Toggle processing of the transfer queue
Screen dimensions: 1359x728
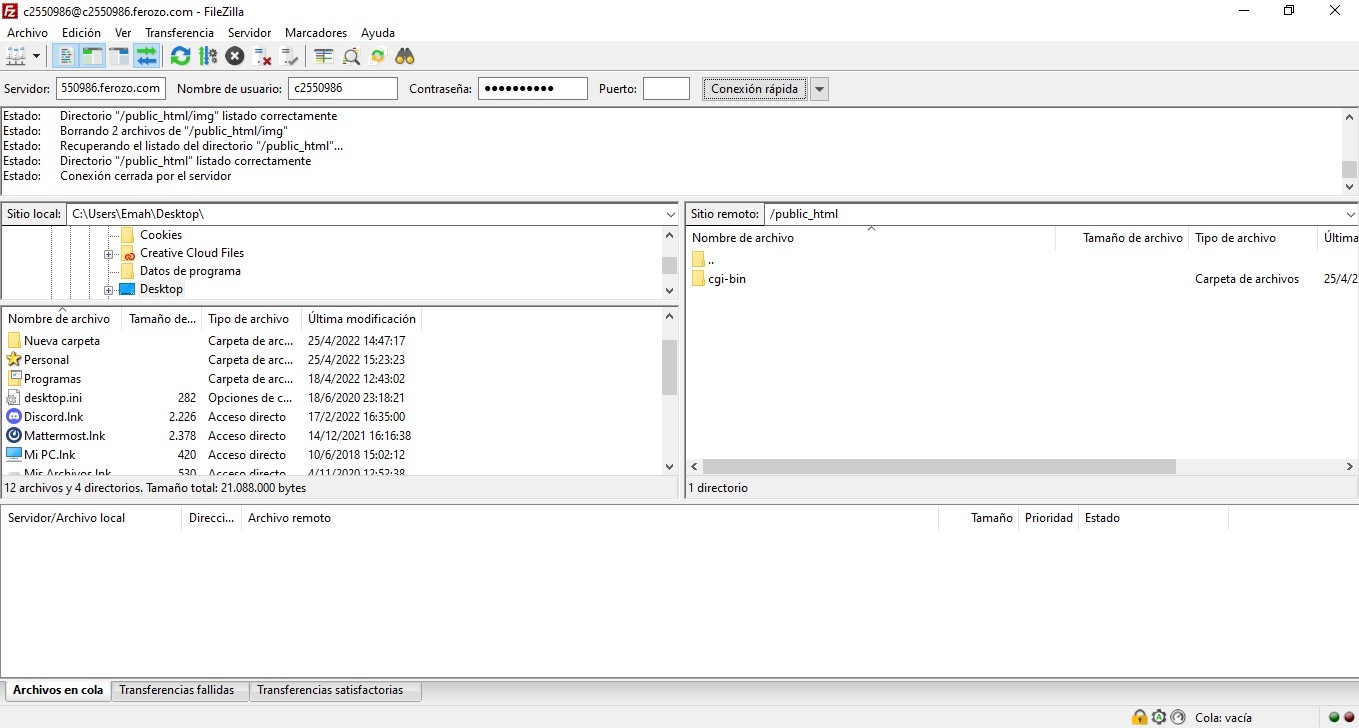[208, 56]
